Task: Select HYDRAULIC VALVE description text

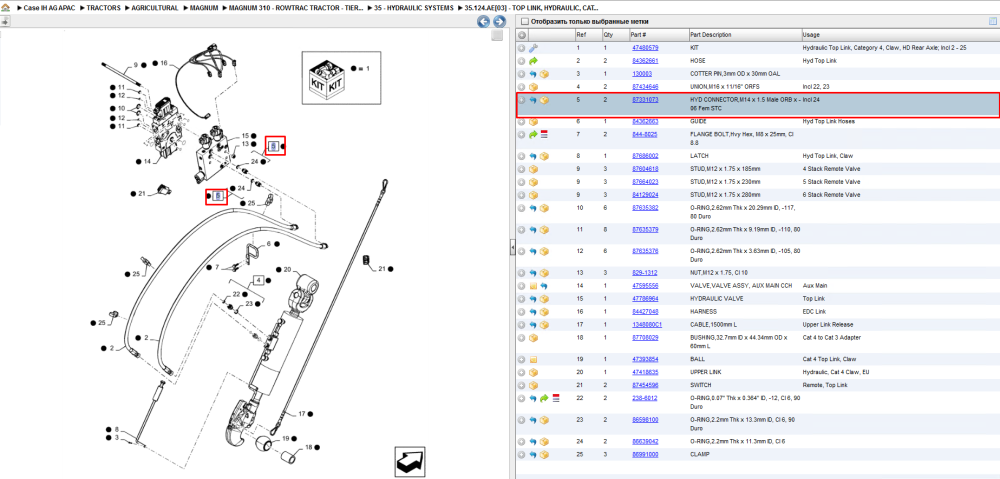Action: (x=717, y=298)
